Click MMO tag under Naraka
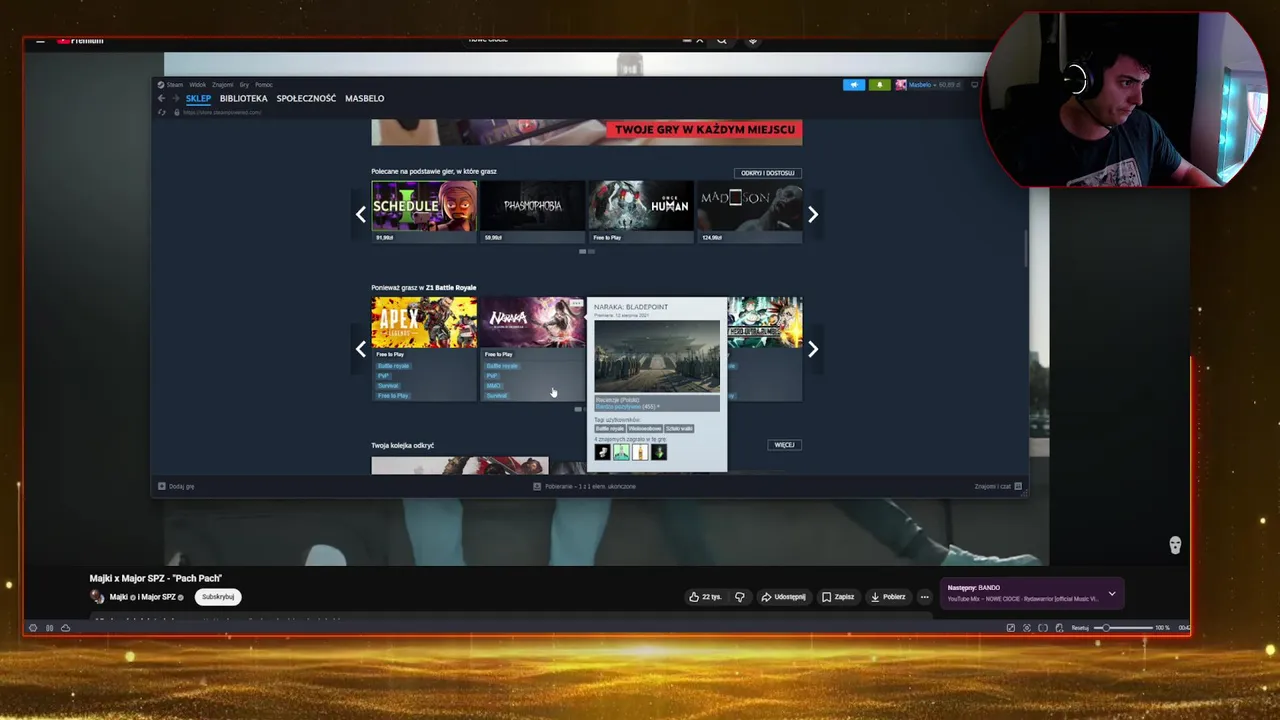1280x720 pixels. (x=493, y=386)
